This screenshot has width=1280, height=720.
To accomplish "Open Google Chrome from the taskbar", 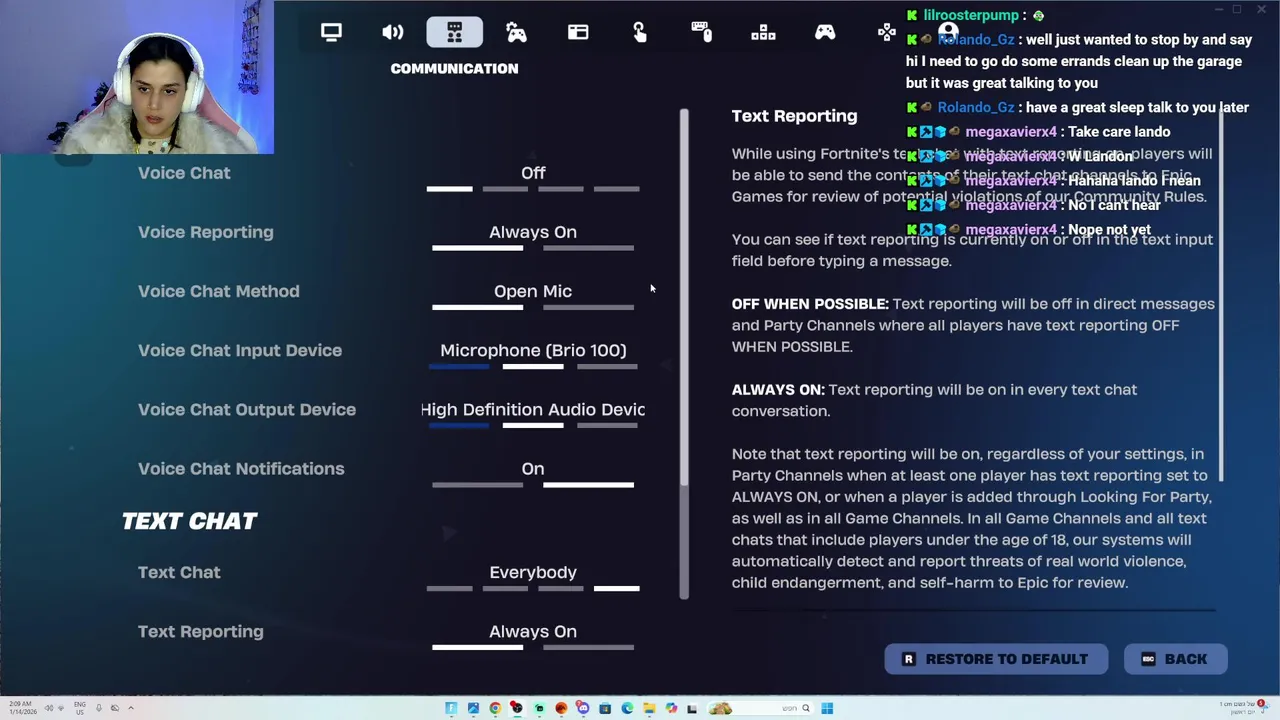I will click(496, 708).
